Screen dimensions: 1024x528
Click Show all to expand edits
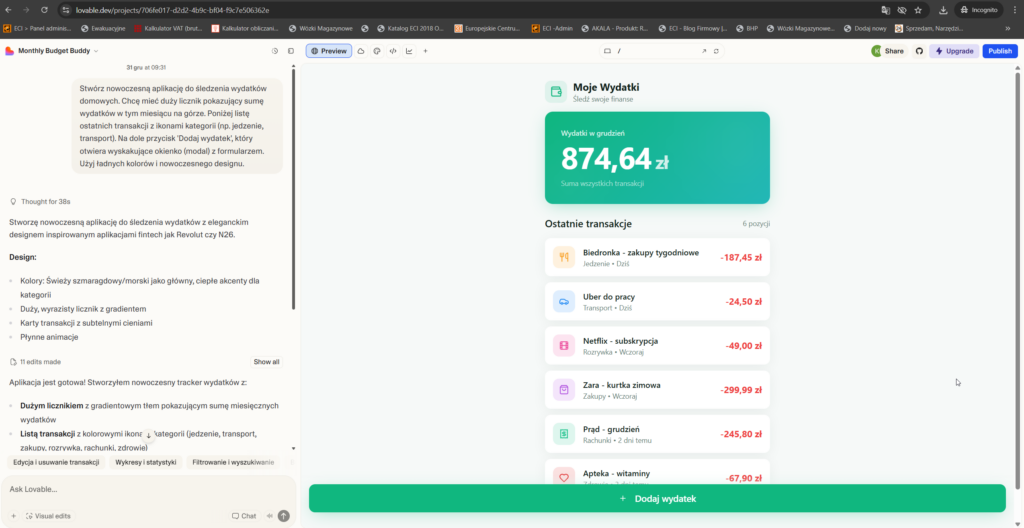(266, 362)
